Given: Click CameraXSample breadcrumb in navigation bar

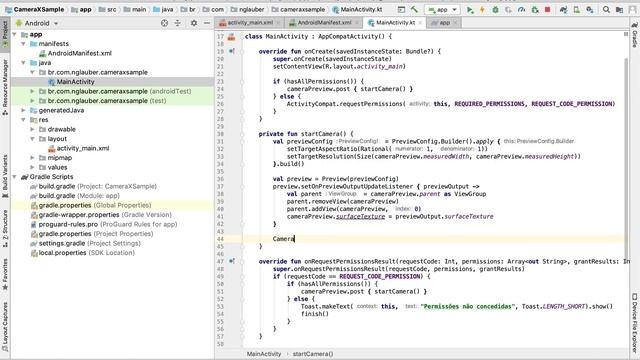Looking at the screenshot, I should (34, 9).
